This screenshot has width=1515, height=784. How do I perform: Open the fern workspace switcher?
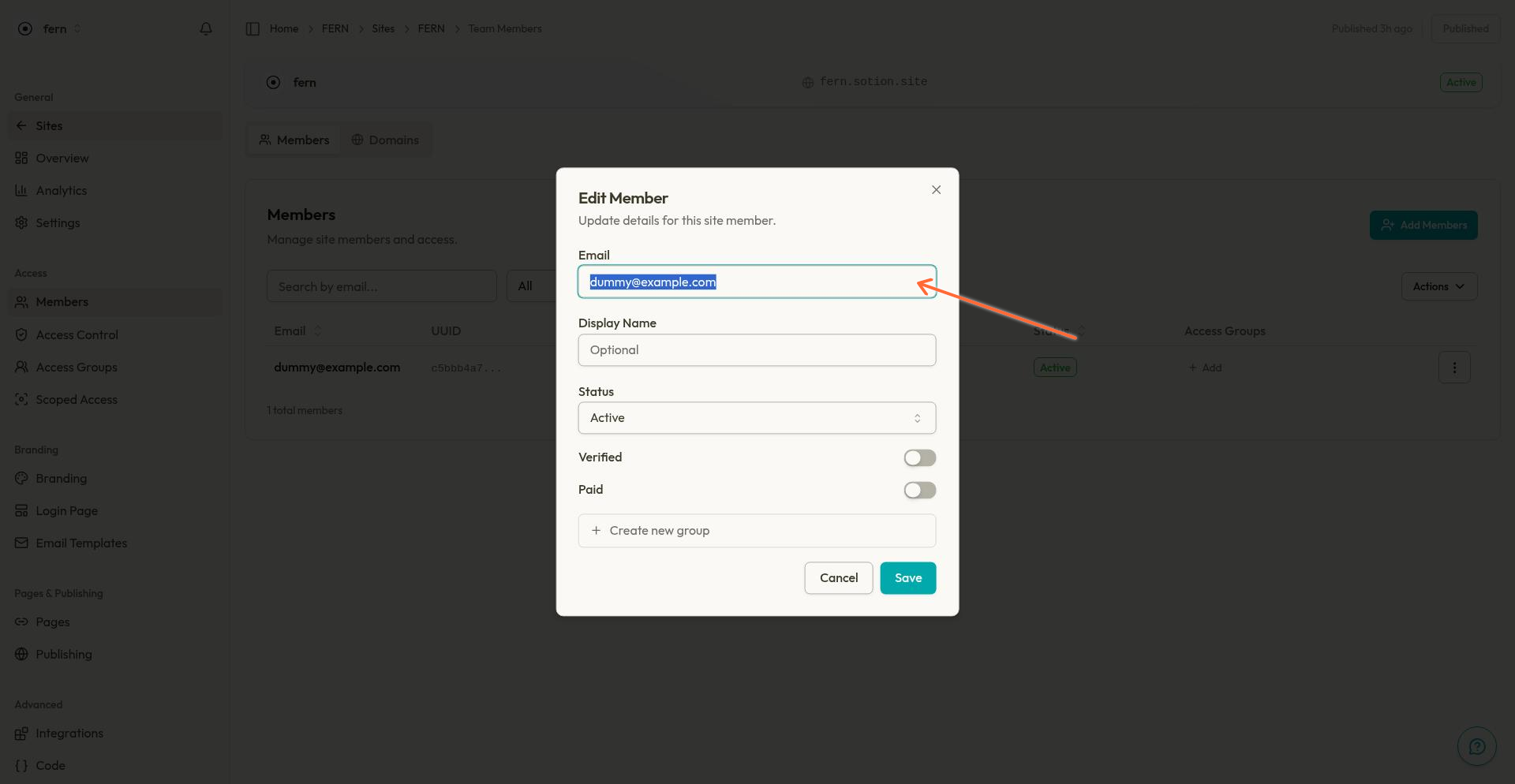[x=50, y=28]
